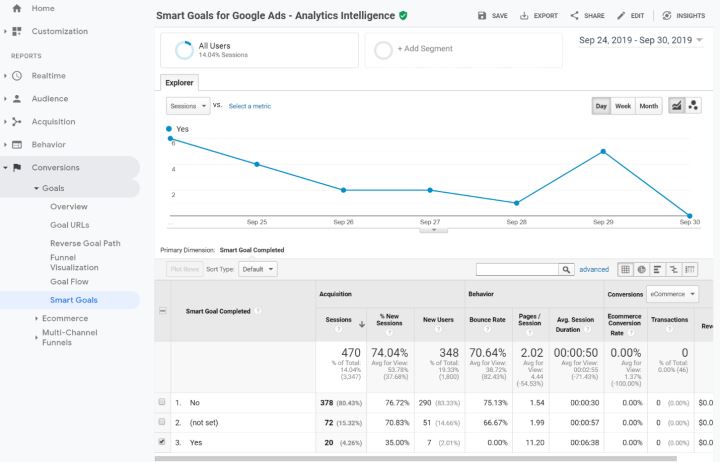The width and height of the screenshot is (720, 462).
Task: Click the Explorer tab
Action: pyautogui.click(x=179, y=83)
